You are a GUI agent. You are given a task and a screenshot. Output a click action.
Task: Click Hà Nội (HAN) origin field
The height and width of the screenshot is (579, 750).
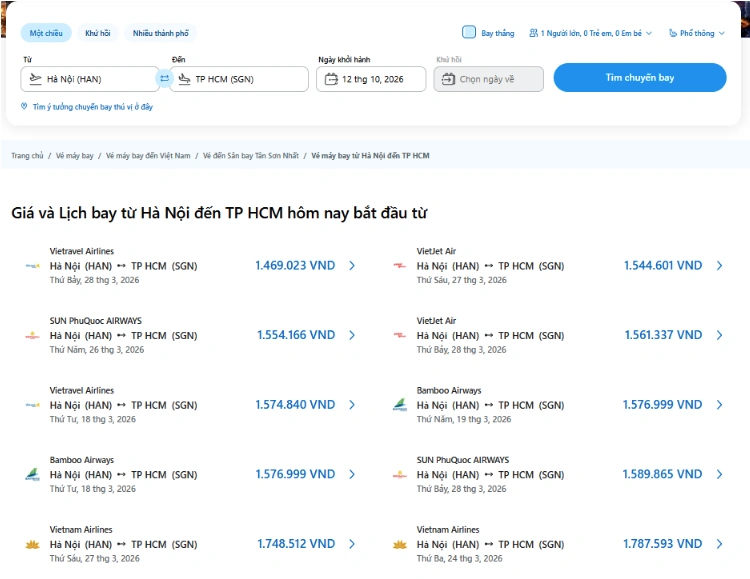pyautogui.click(x=90, y=79)
